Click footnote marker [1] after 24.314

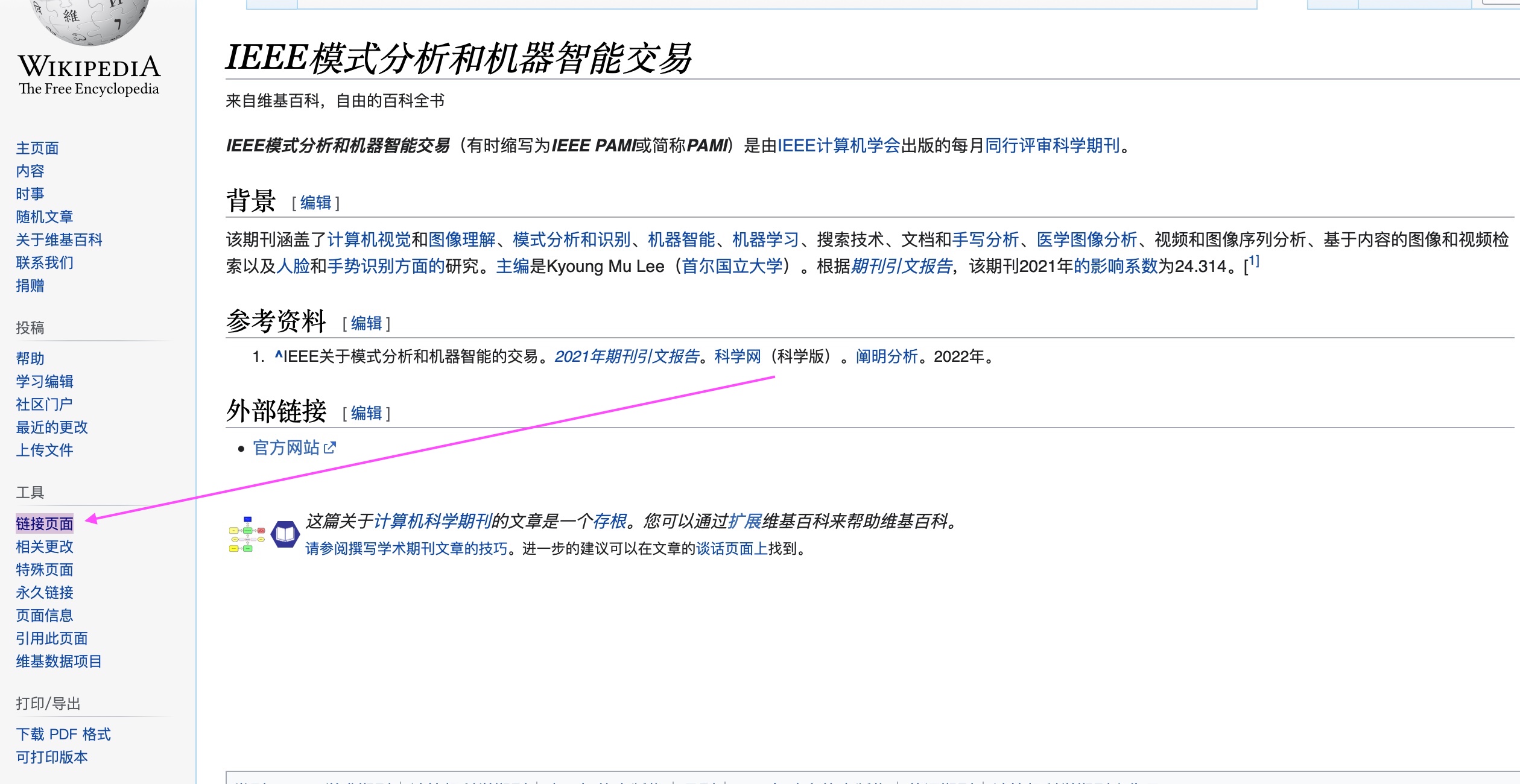(x=1253, y=262)
